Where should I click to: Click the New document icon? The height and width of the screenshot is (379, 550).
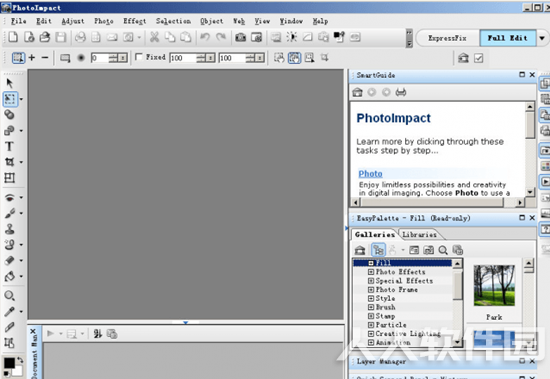click(13, 37)
